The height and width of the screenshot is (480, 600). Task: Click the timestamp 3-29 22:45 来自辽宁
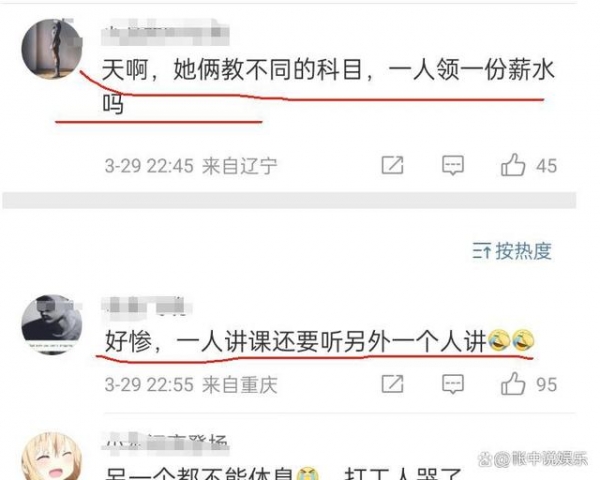191,166
